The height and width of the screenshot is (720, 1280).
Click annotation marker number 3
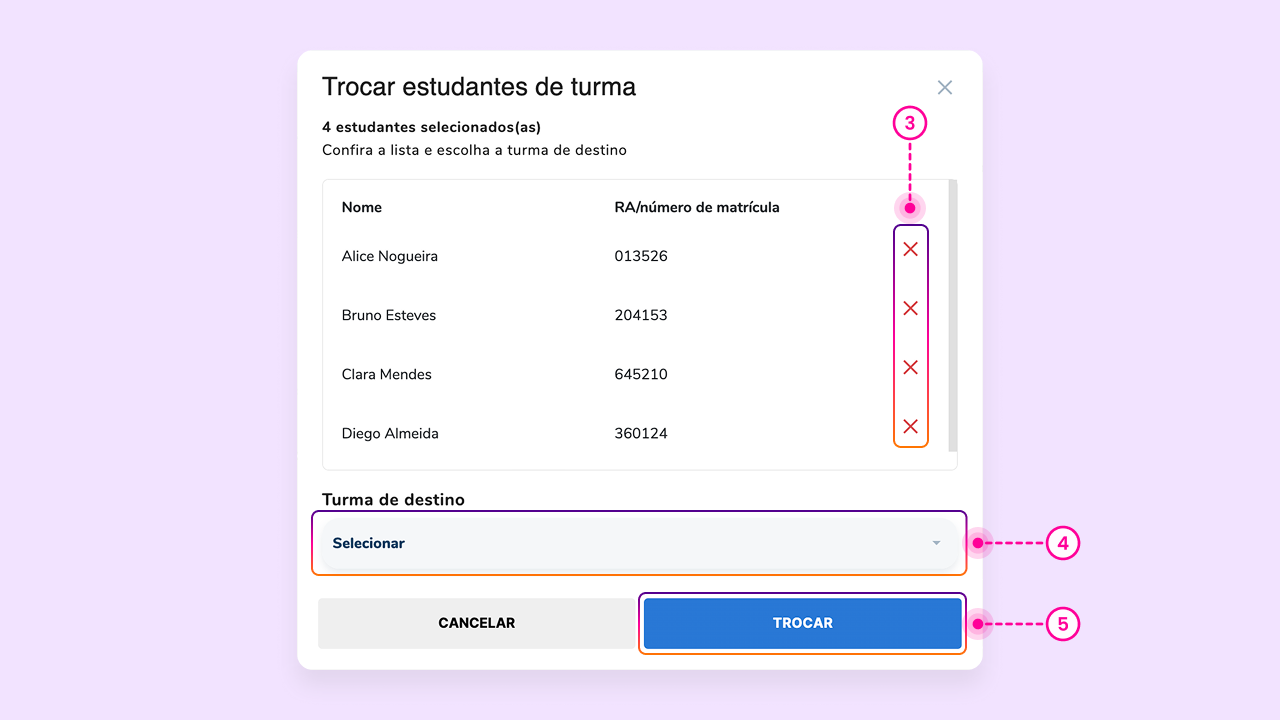pos(910,124)
